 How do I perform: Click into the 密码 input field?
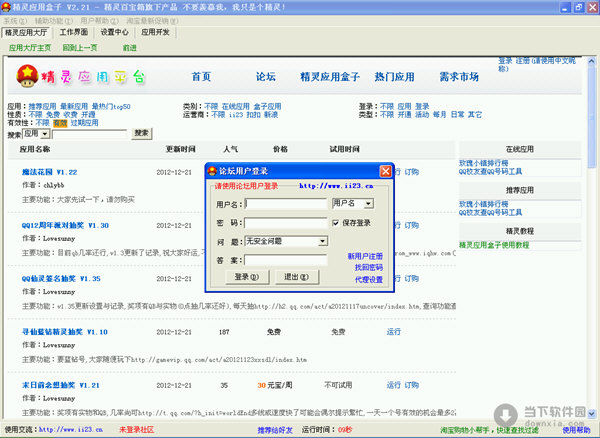coord(286,223)
